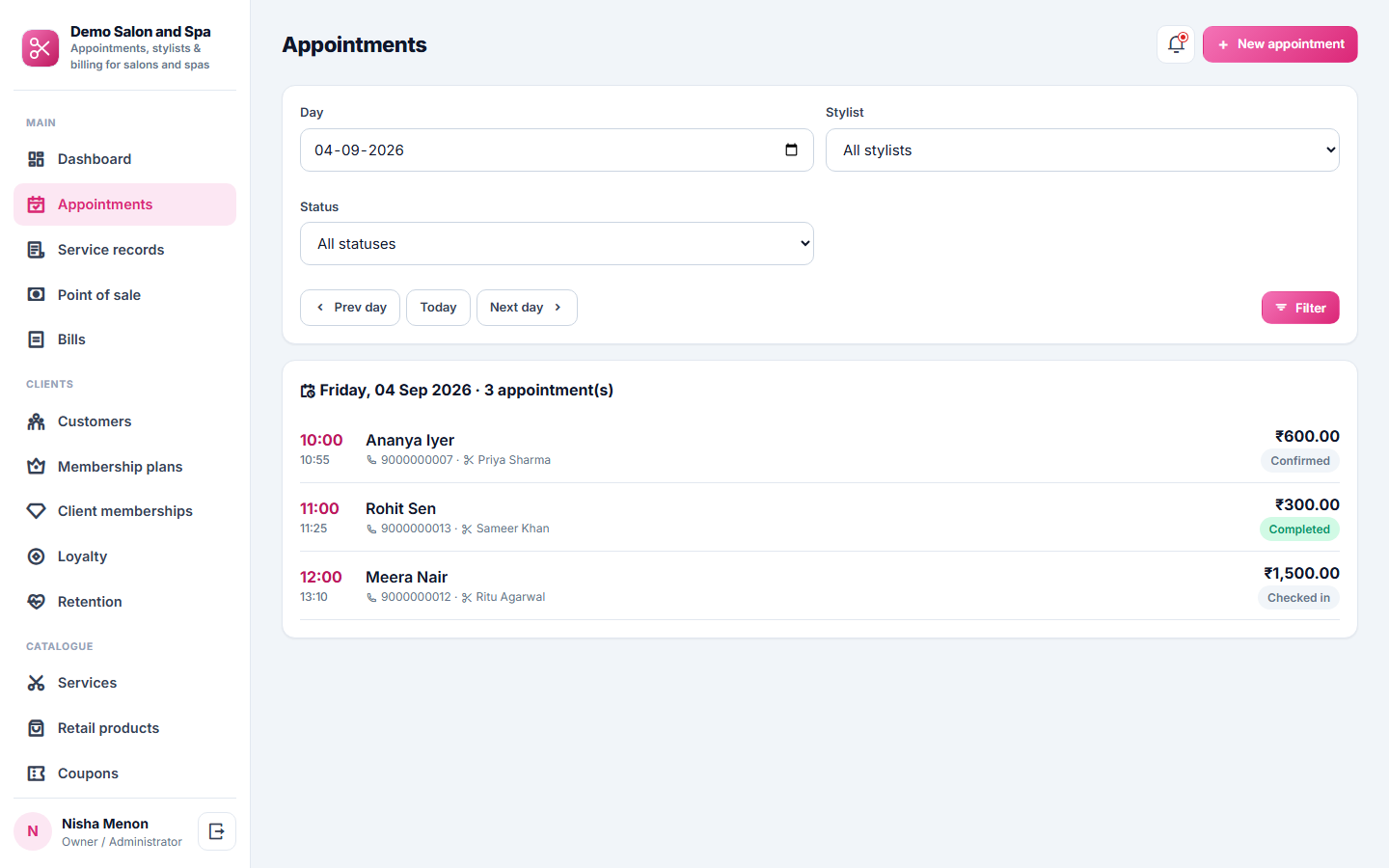Open the calendar picker icon in Day field
Viewport: 1389px width, 868px height.
tap(792, 150)
